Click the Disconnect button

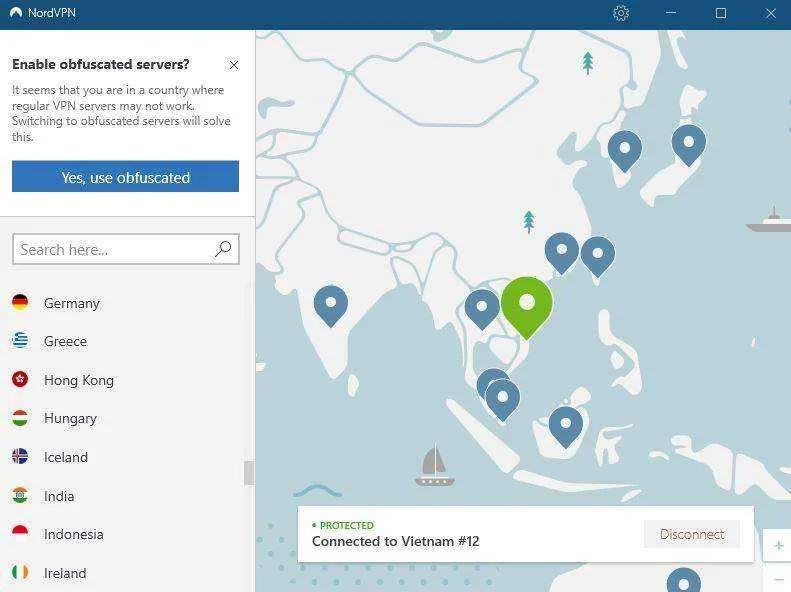click(692, 534)
